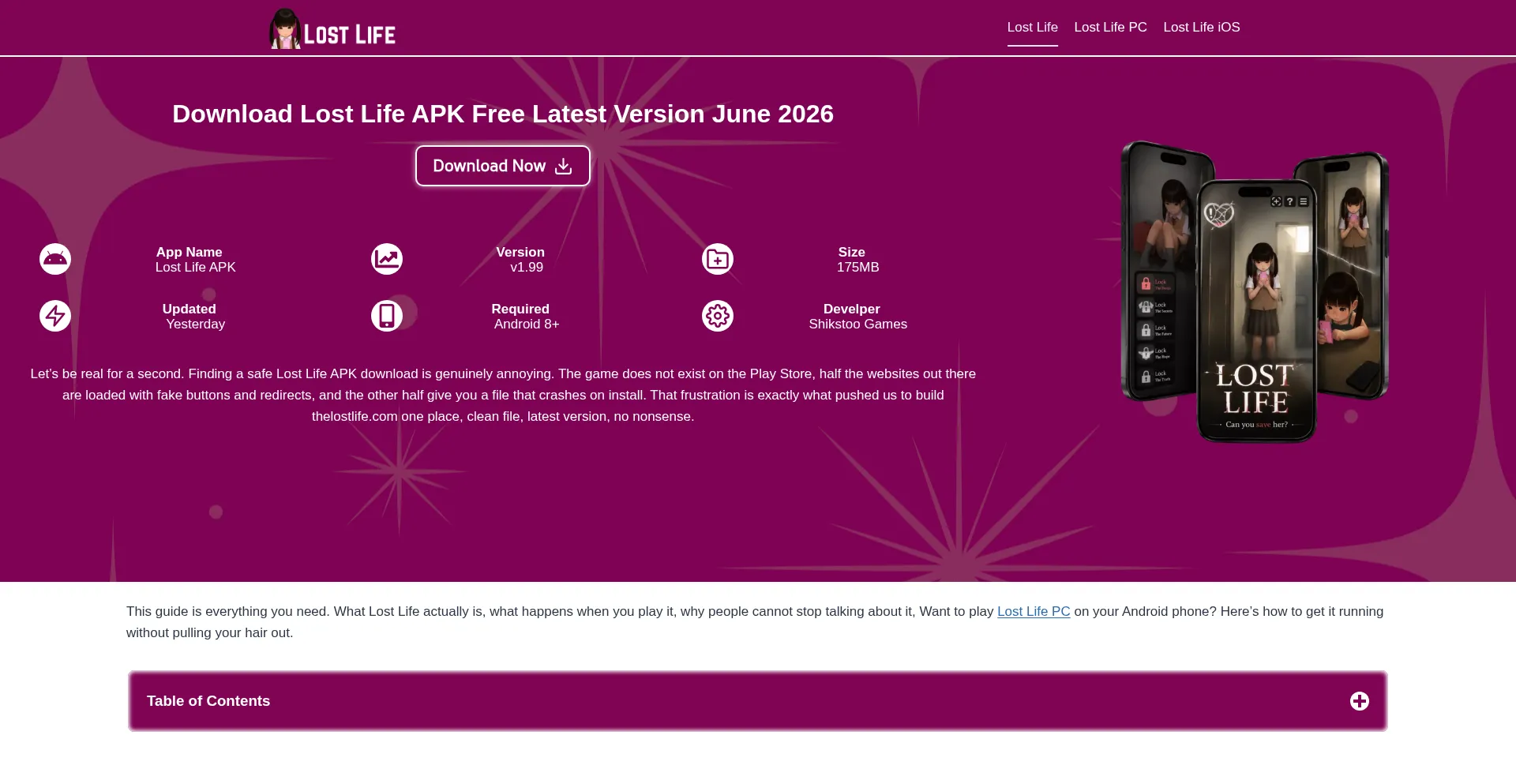Click the gear icon beside Develper
Image resolution: width=1516 pixels, height=784 pixels.
coord(718,316)
